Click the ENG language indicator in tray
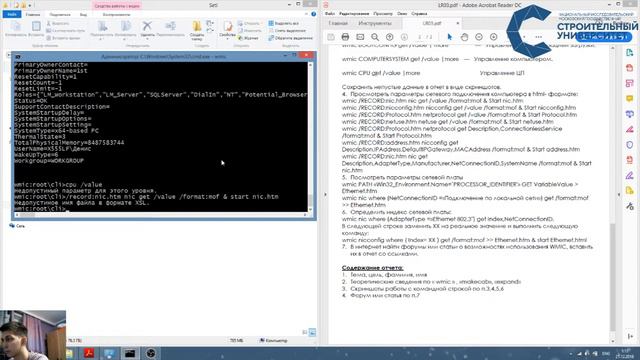 pyautogui.click(x=606, y=353)
